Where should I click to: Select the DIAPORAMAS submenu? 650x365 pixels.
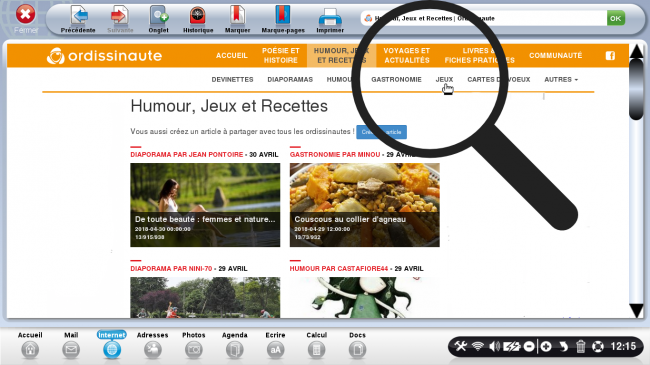(290, 79)
